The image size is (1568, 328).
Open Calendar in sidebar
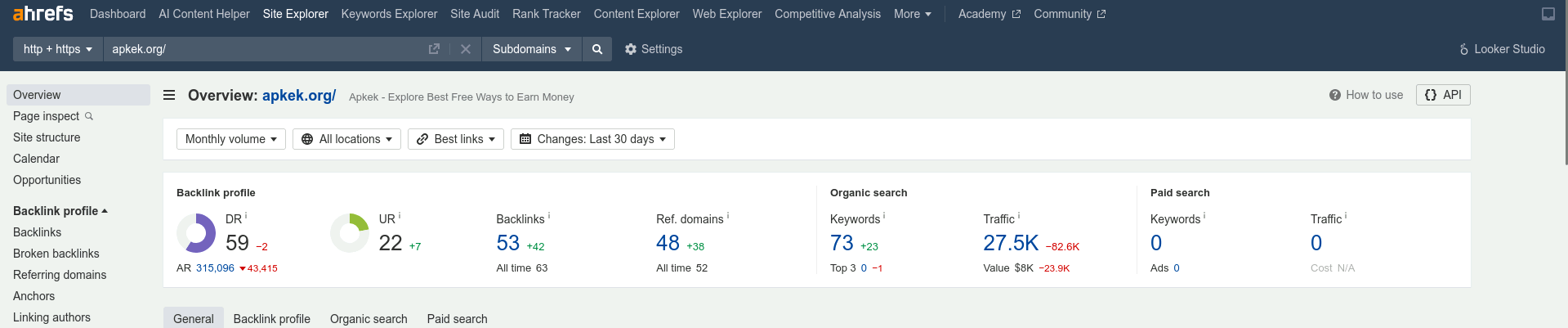[x=36, y=159]
